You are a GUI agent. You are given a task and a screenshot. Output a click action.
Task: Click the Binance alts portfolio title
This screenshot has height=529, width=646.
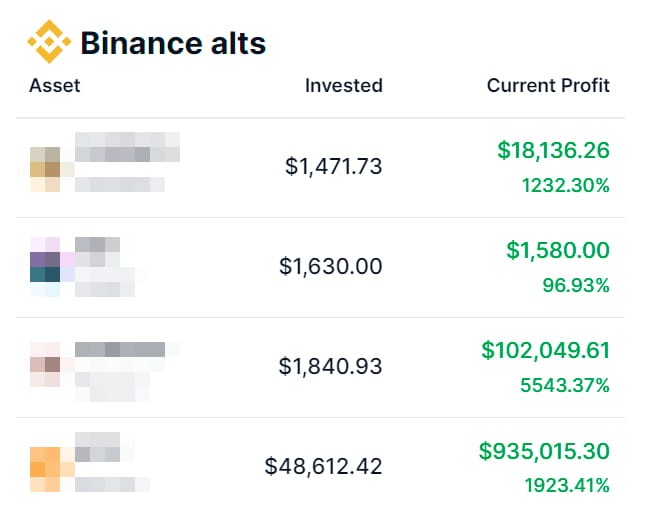point(173,44)
